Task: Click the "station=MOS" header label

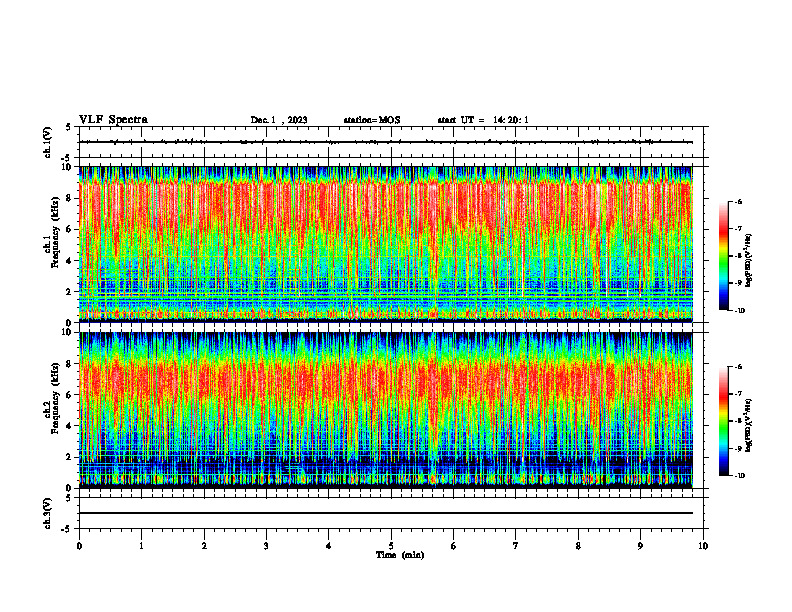Action: (372, 120)
